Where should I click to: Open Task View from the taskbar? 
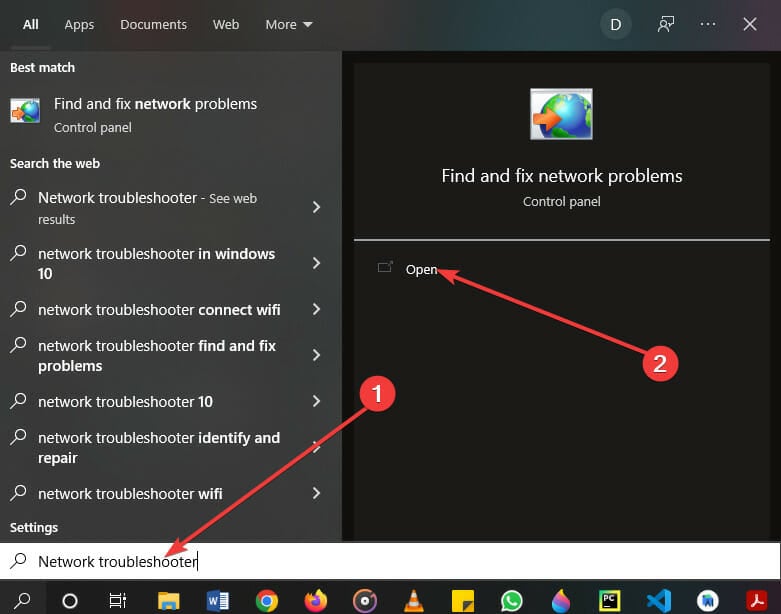[118, 601]
